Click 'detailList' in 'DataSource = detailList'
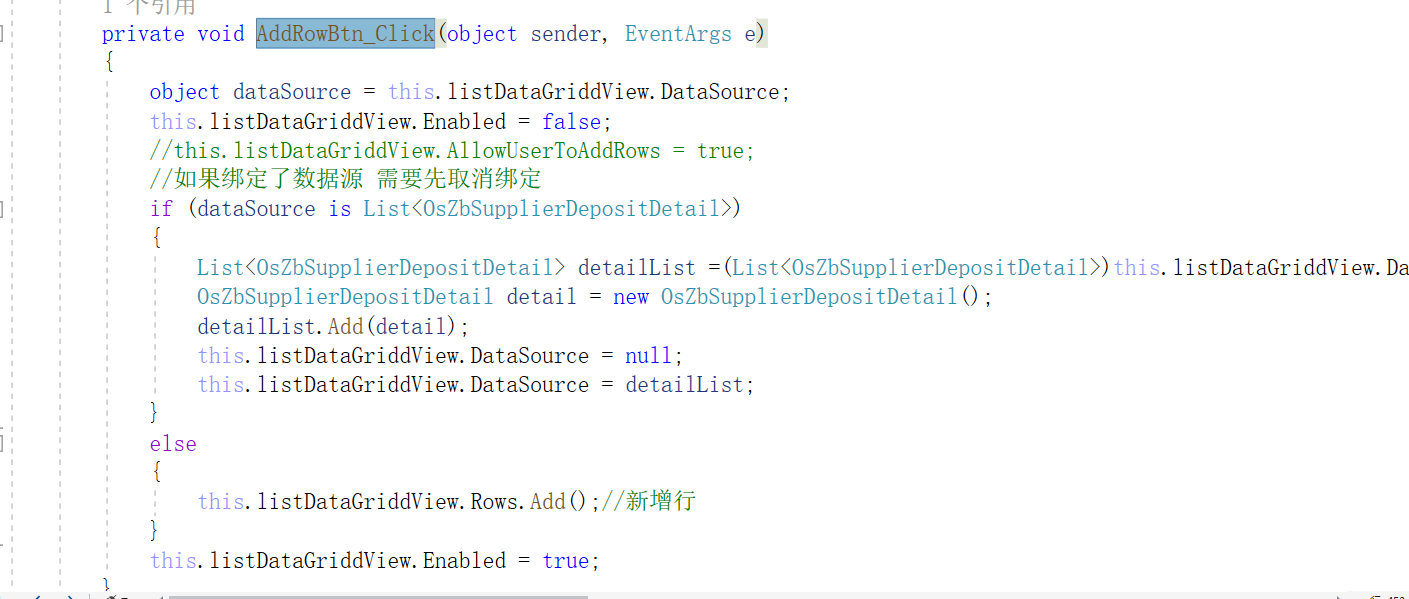 [684, 385]
